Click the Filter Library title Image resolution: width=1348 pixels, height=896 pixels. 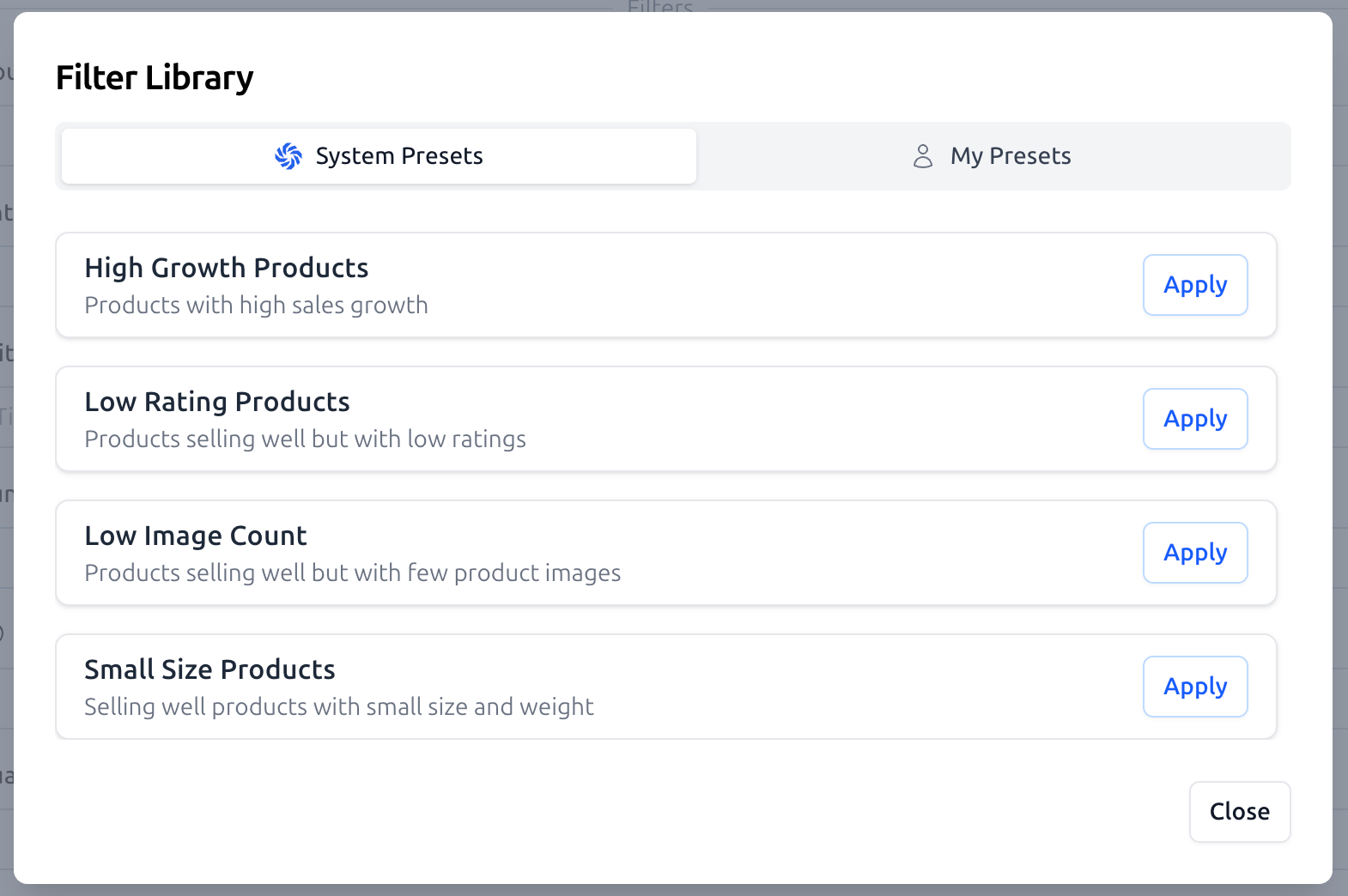155,77
